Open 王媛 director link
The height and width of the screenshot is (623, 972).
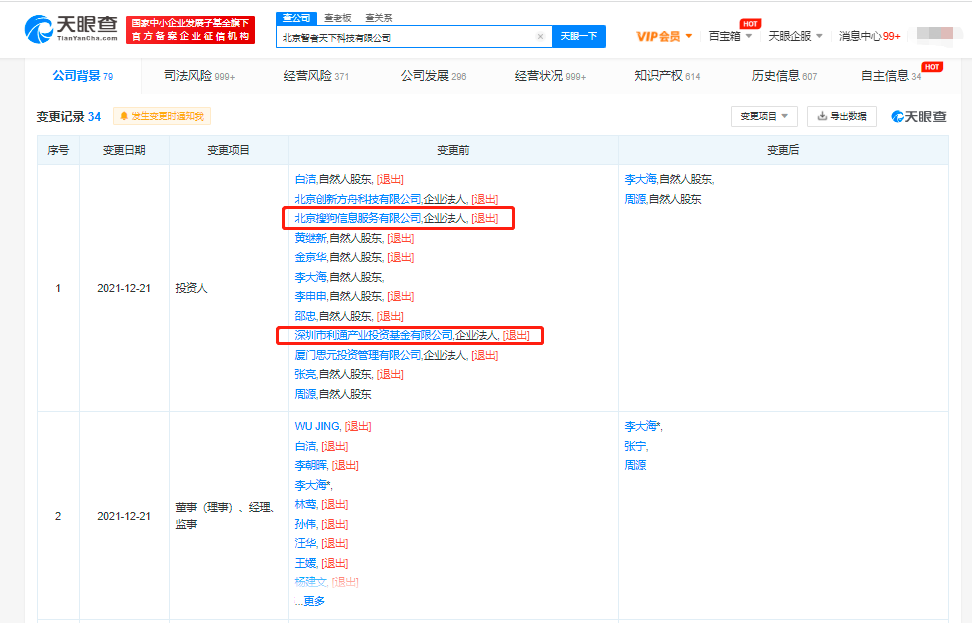tap(305, 563)
